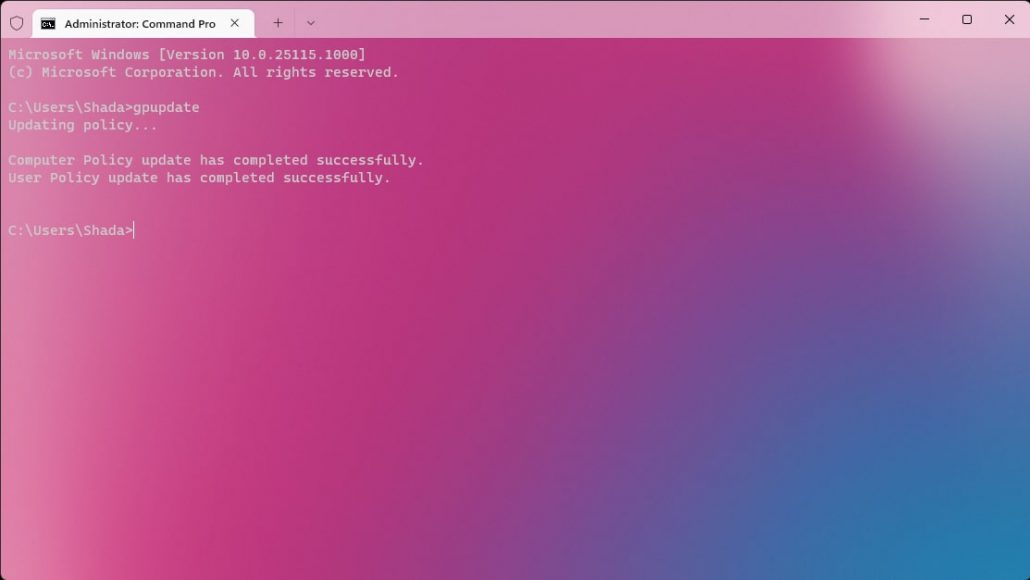Place cursor at the active command prompt

[x=134, y=230]
